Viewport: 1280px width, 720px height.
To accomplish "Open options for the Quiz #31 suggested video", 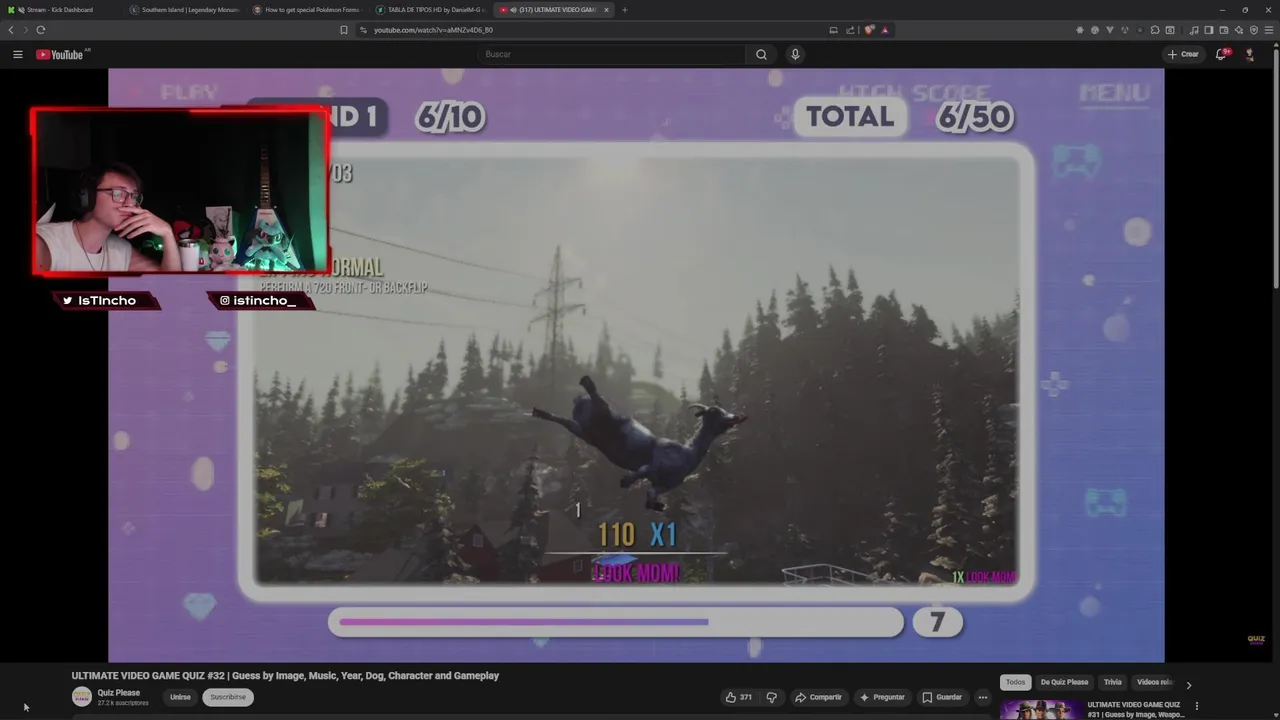I will [x=1197, y=706].
